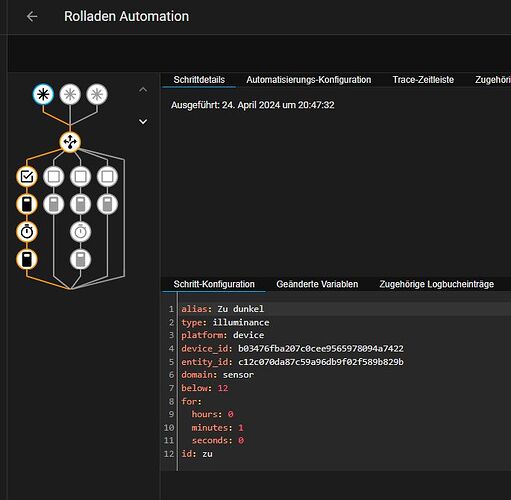
Task: Click line number 12 in the editor gutter
Action: tap(169, 454)
